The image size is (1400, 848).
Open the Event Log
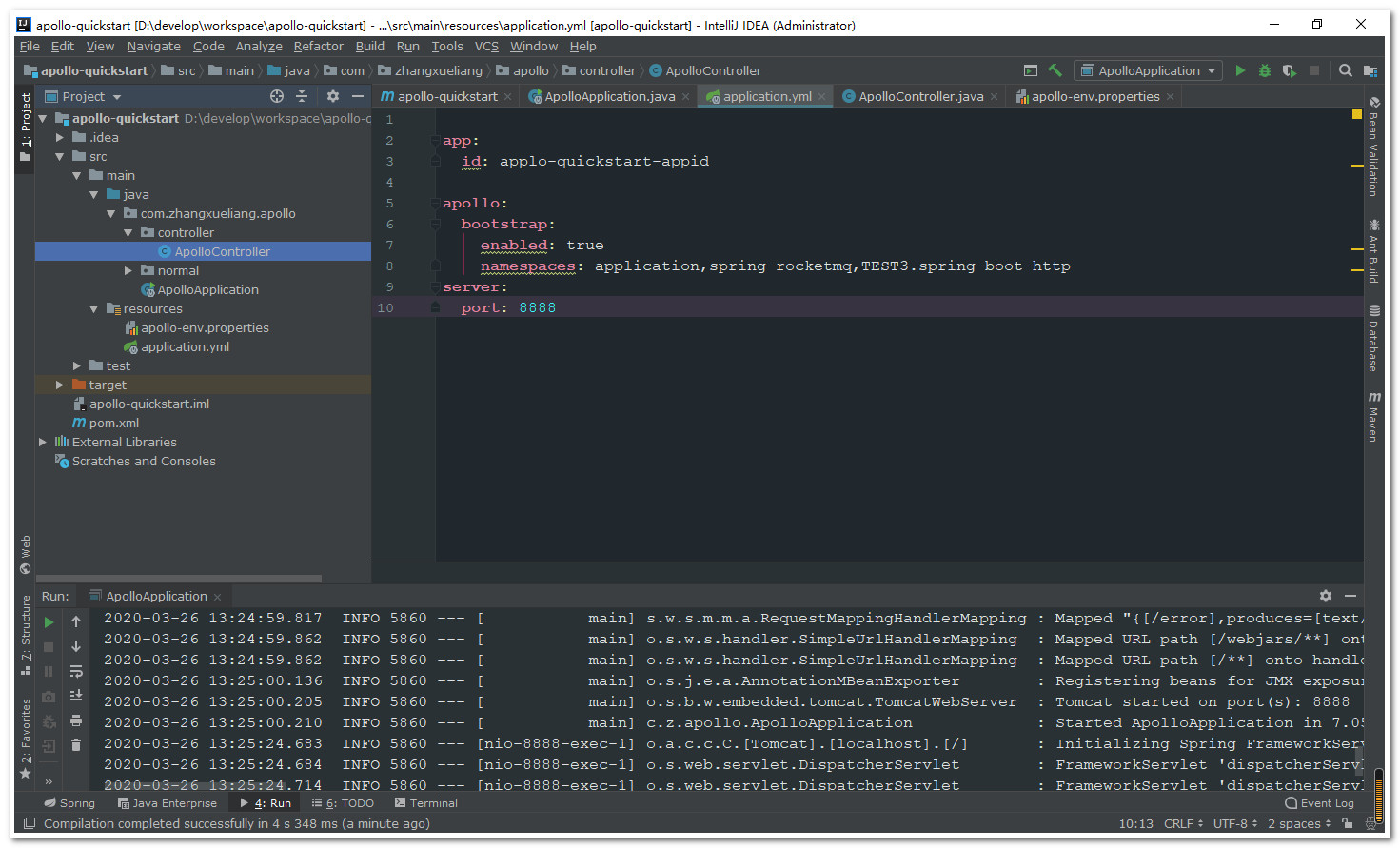[1320, 803]
